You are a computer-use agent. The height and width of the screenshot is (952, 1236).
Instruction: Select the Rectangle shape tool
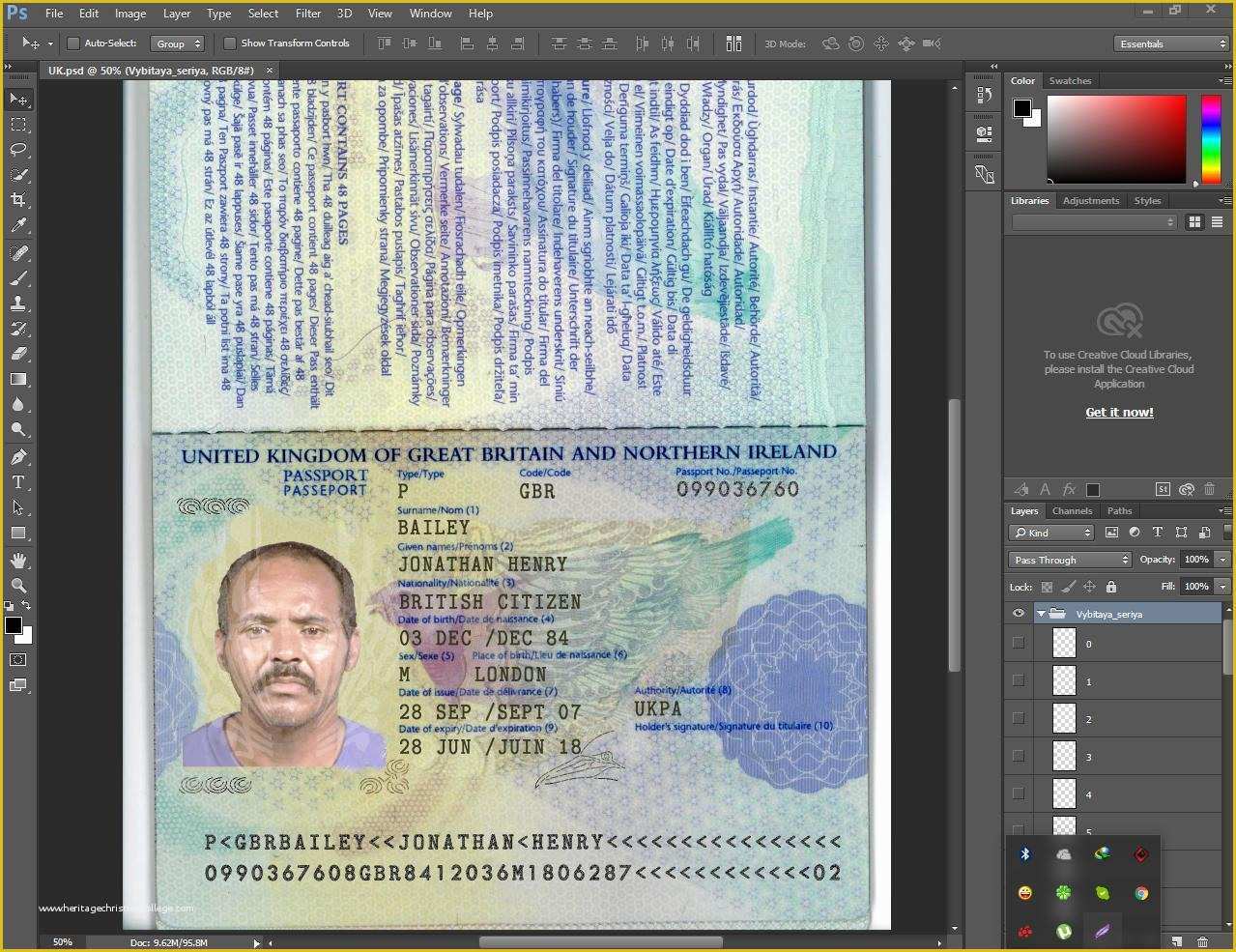coord(18,533)
